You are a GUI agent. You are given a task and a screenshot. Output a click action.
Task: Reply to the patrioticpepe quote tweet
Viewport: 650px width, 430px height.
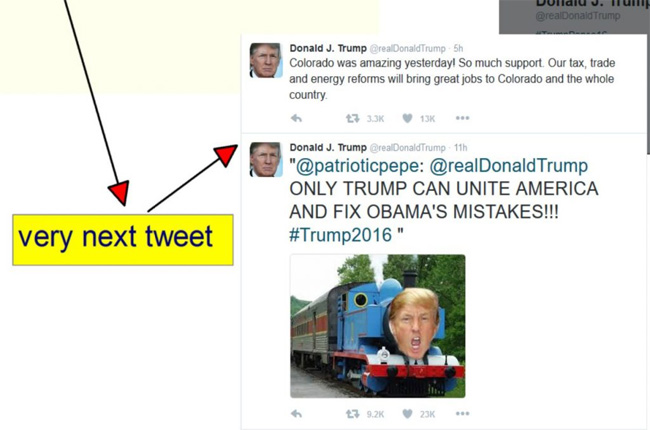click(296, 413)
